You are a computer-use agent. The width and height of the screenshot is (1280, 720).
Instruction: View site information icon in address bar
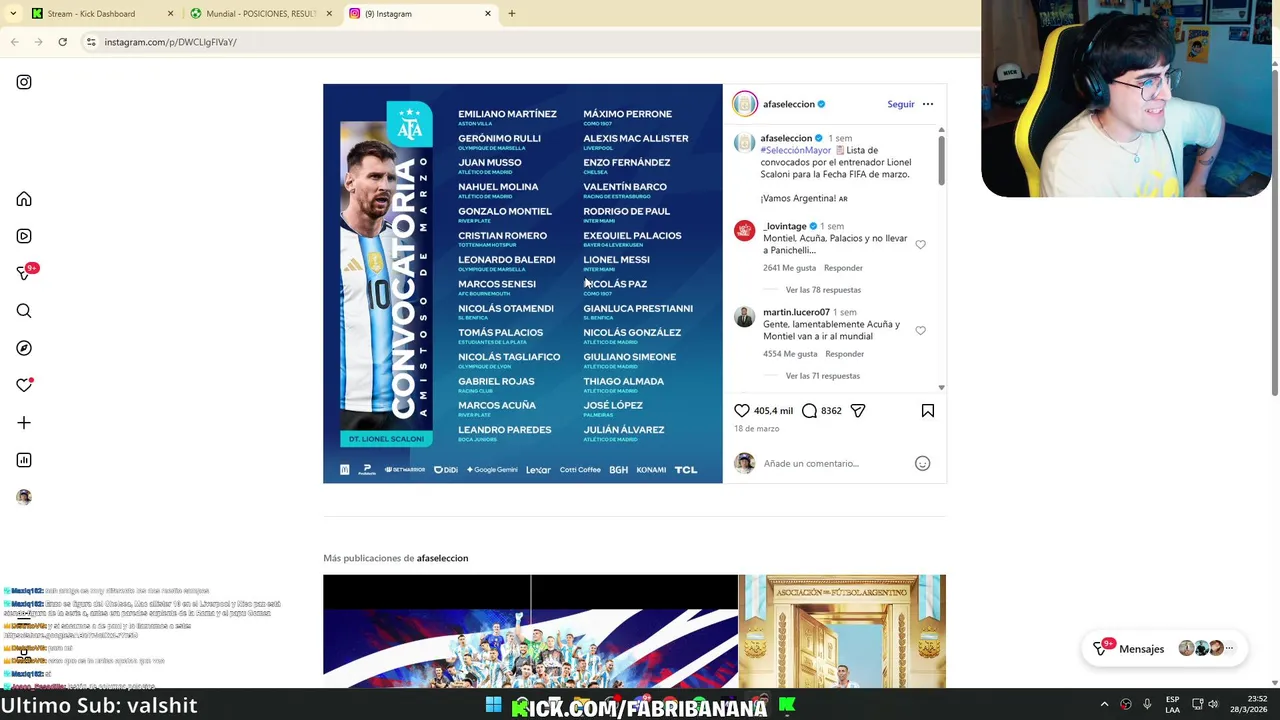pos(91,42)
